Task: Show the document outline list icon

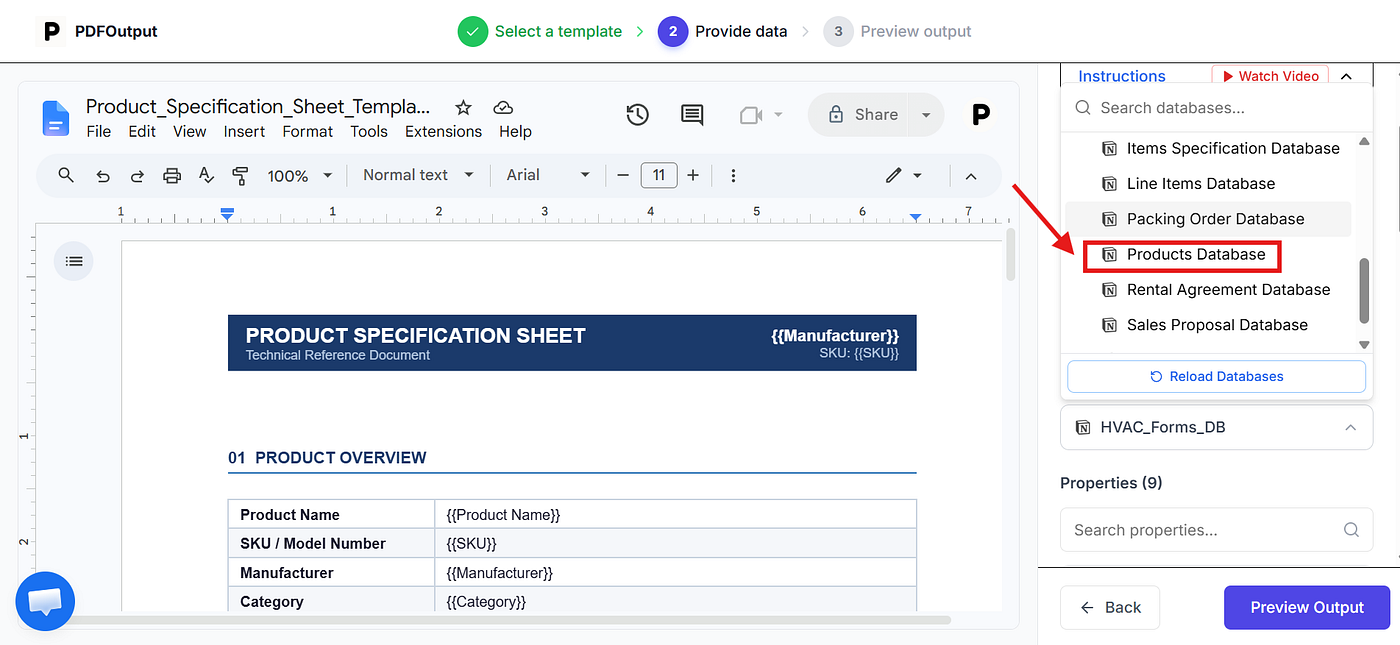Action: pyautogui.click(x=74, y=261)
